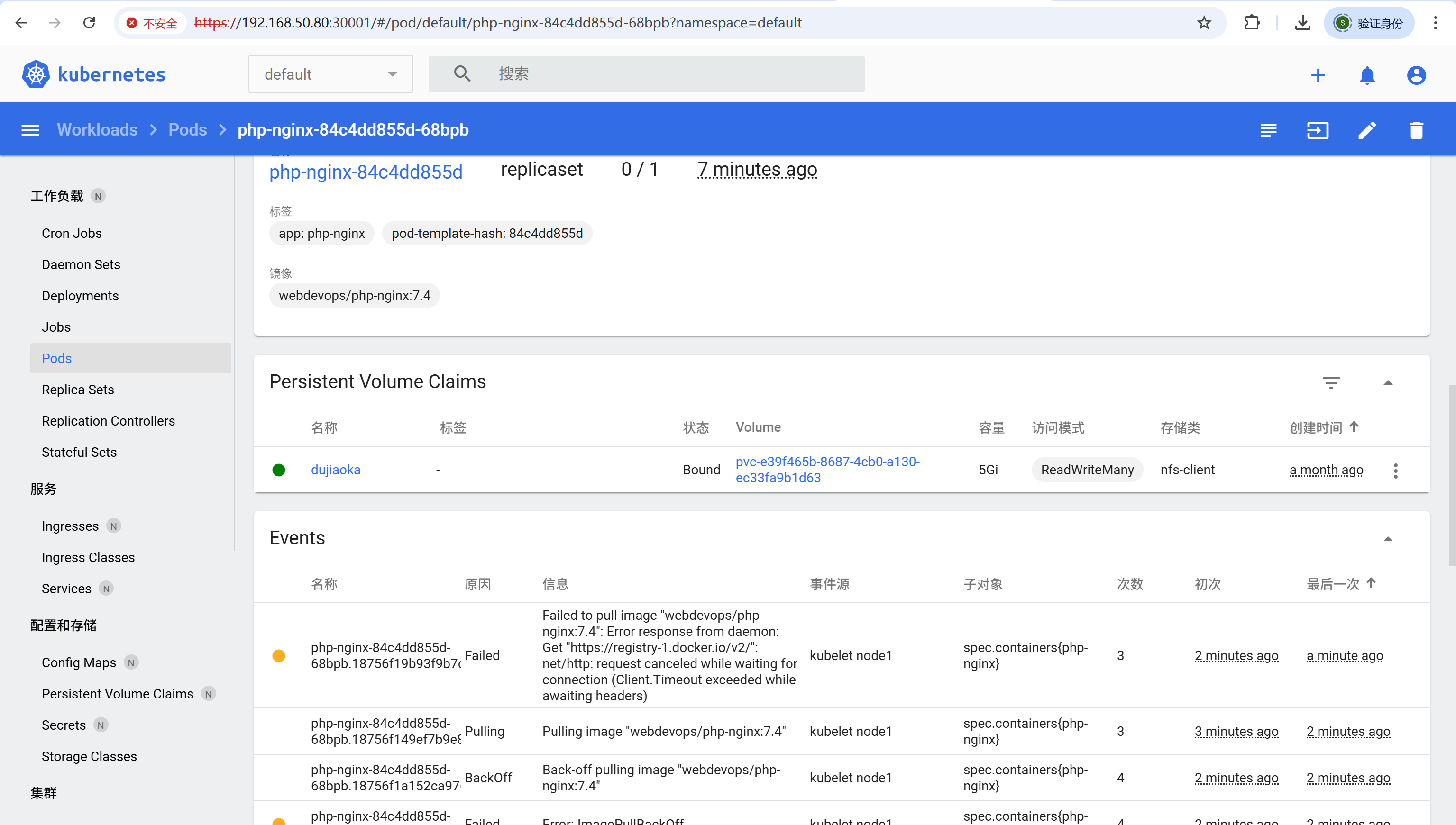Open actions menu for dujiaoka claim
The image size is (1456, 825).
(x=1395, y=470)
